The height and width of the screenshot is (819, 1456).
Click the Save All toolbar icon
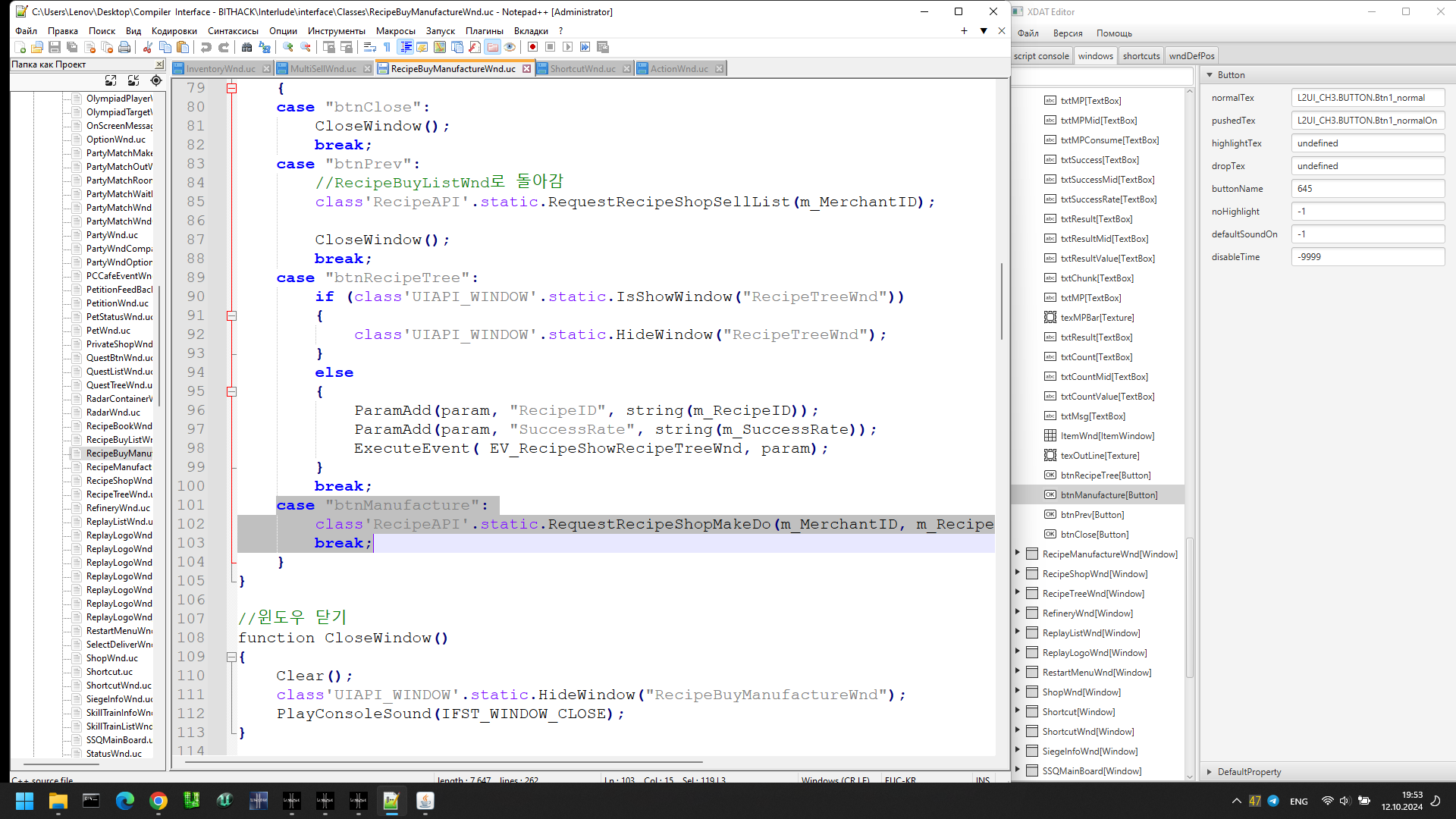(72, 47)
